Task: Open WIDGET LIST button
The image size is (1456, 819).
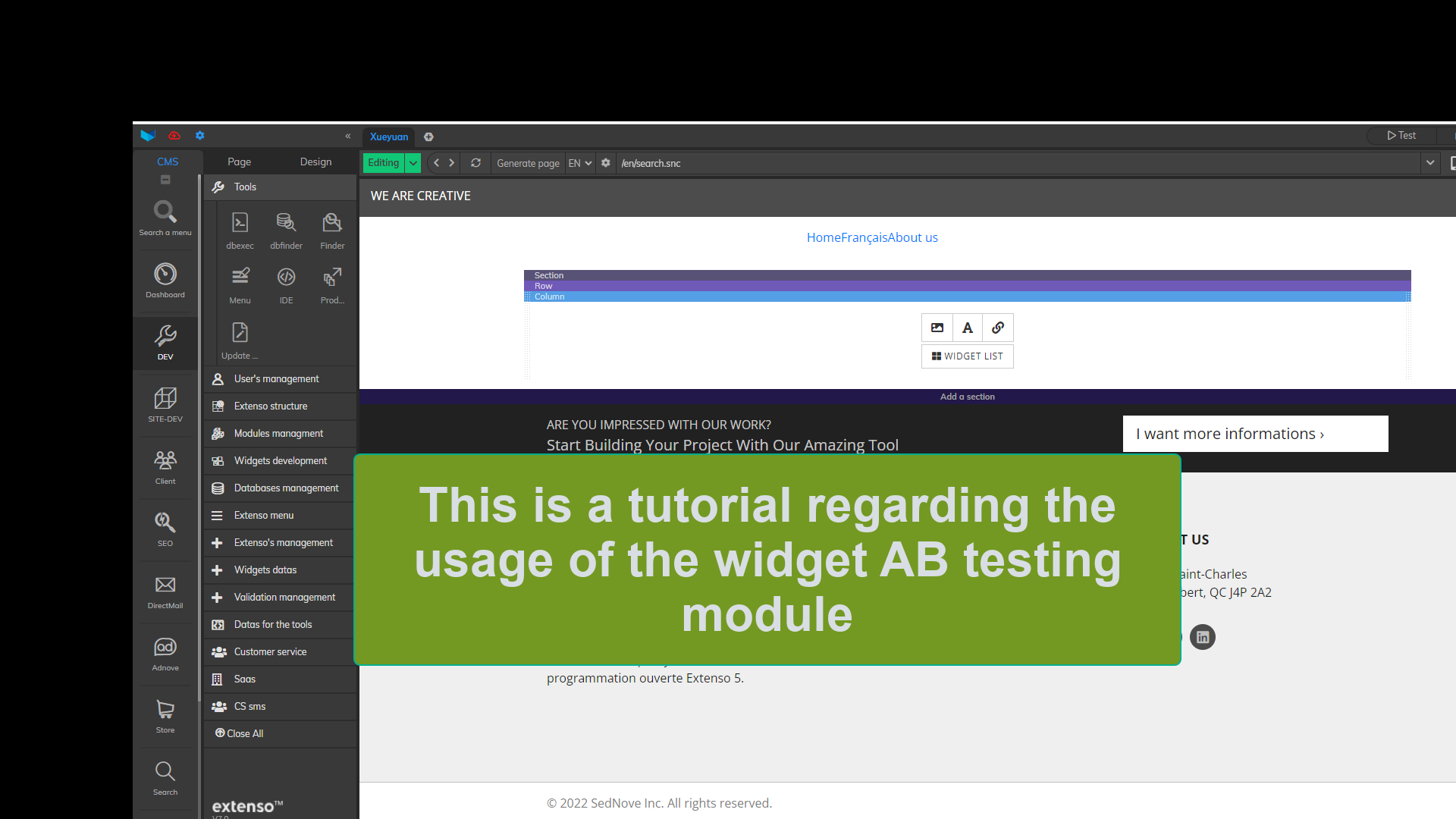Action: (x=968, y=356)
